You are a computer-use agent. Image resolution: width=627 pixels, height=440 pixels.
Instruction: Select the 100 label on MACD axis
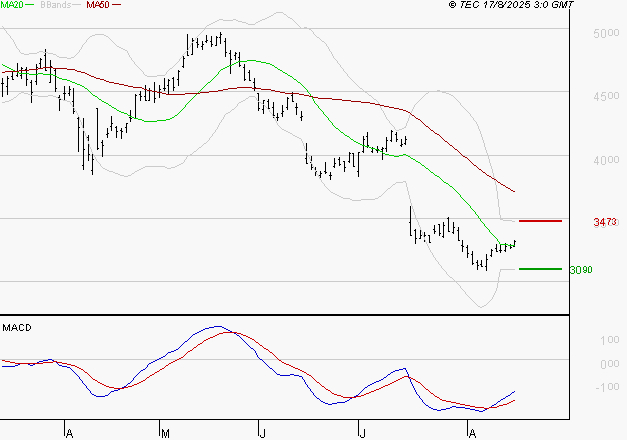(x=607, y=341)
